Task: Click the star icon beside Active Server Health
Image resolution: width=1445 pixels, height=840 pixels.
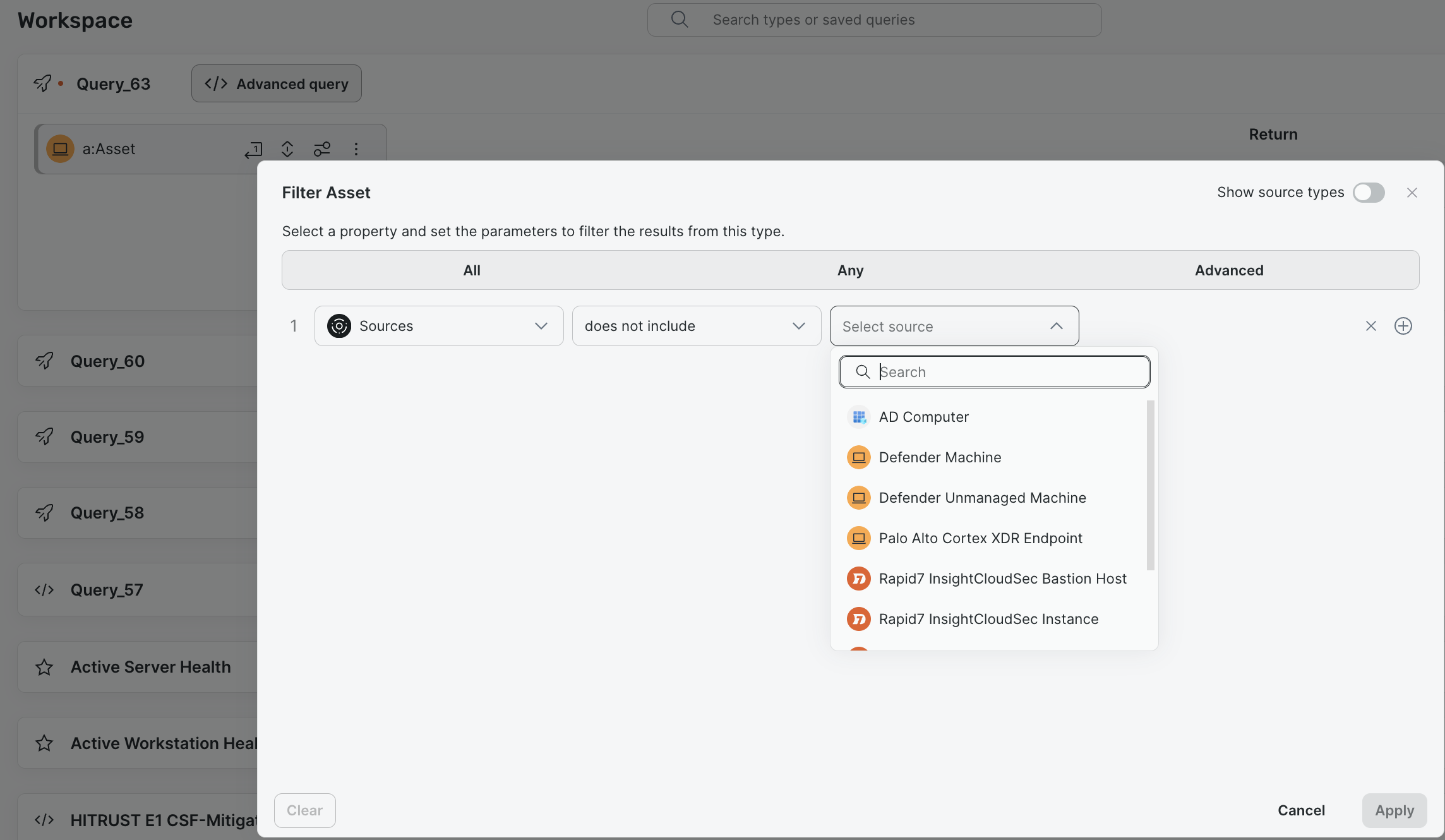Action: [x=44, y=667]
